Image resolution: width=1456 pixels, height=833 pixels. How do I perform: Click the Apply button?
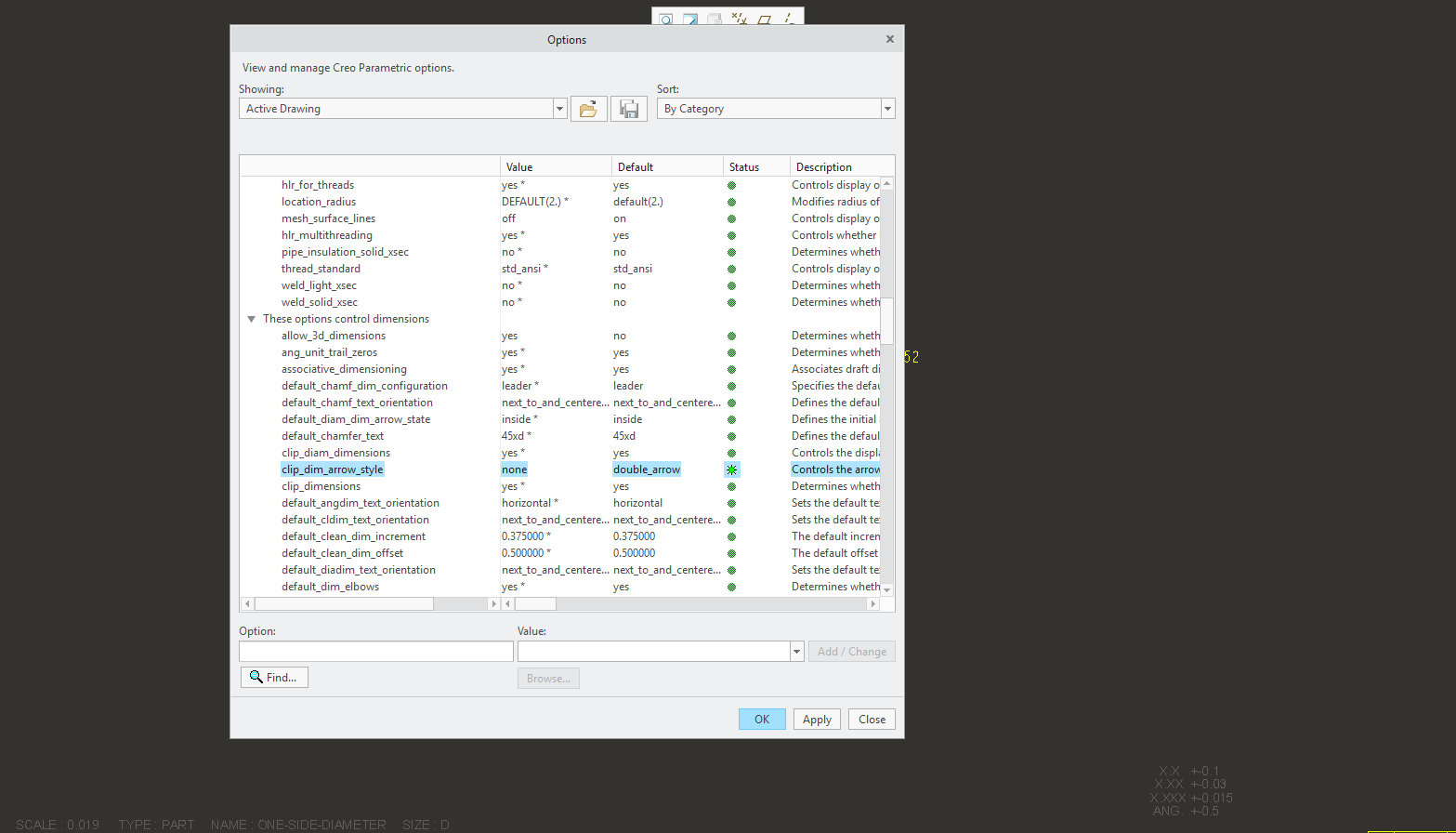click(x=817, y=720)
